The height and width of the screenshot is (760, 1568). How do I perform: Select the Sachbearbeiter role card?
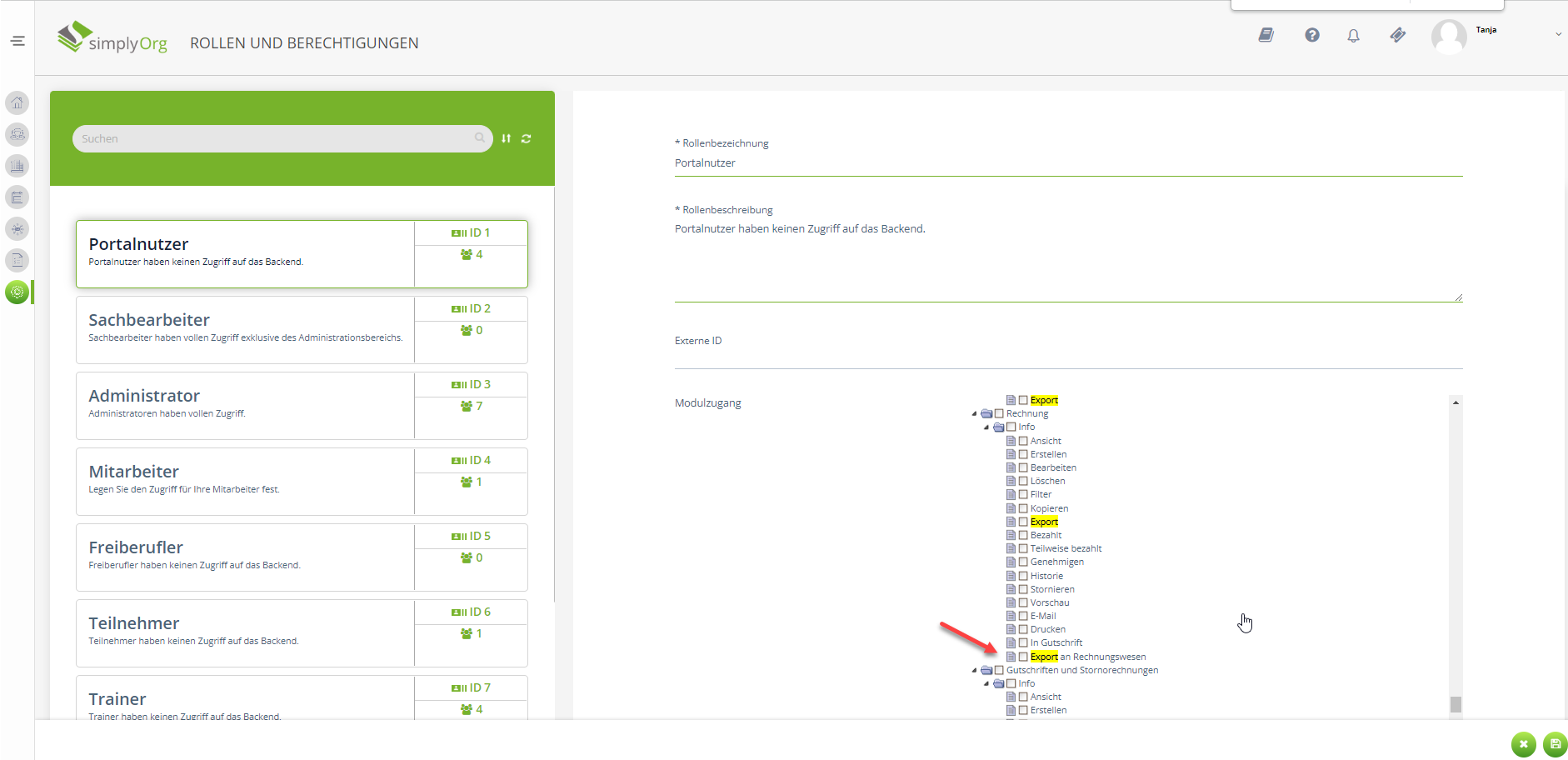(246, 329)
